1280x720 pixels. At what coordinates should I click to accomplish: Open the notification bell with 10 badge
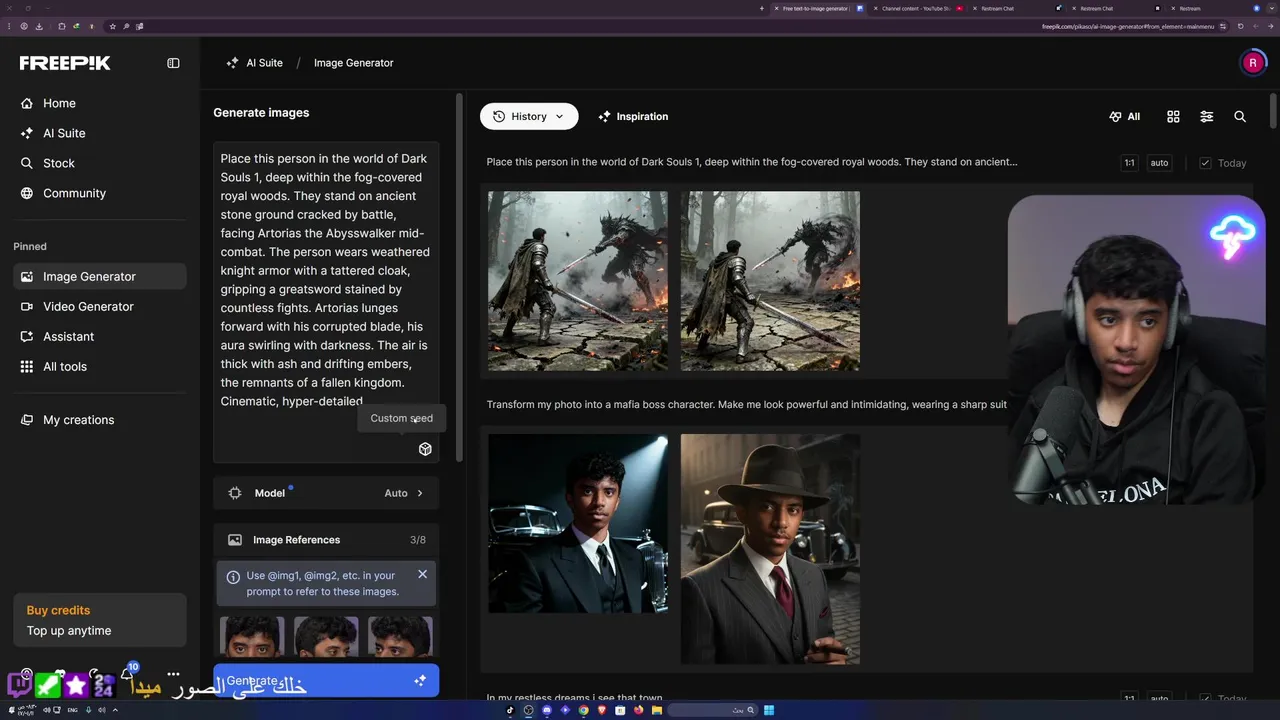pos(129,674)
